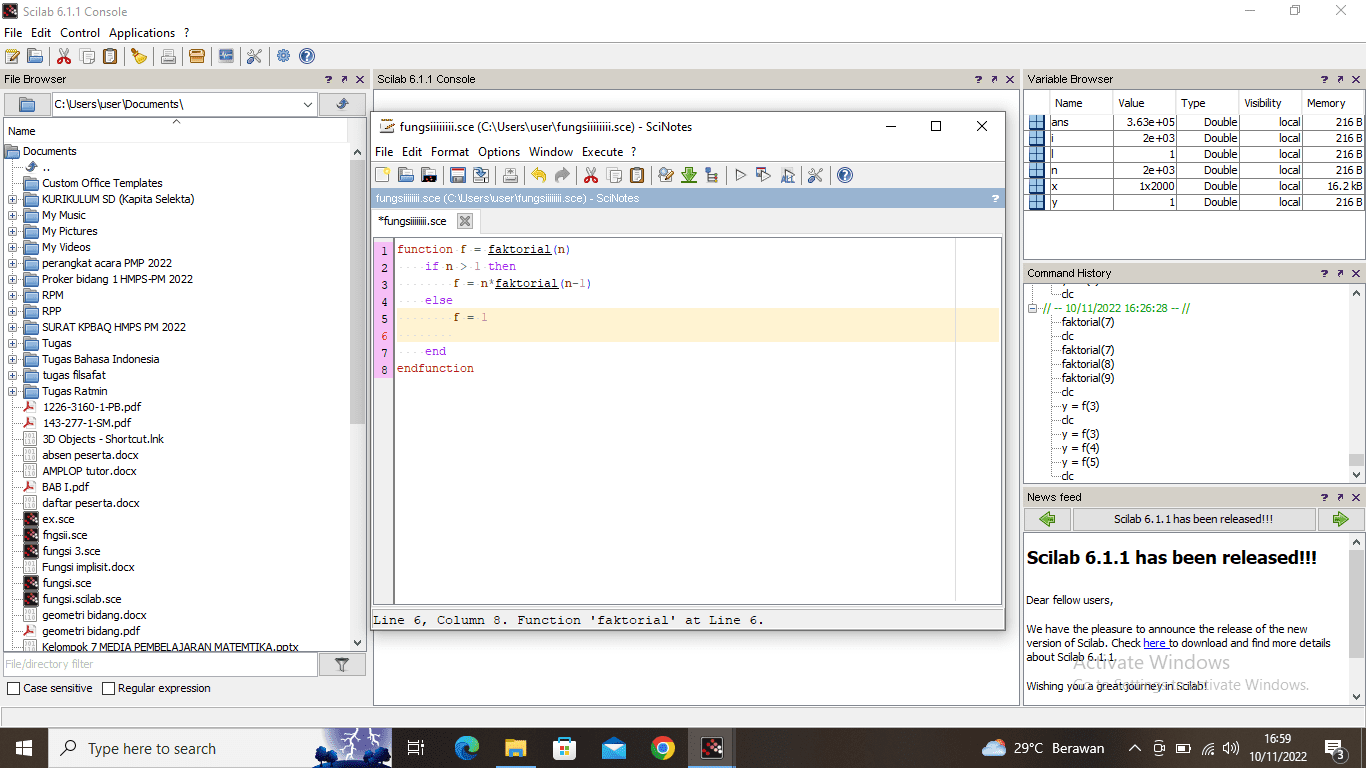Open SciNotes preferences wrench icon

[815, 175]
